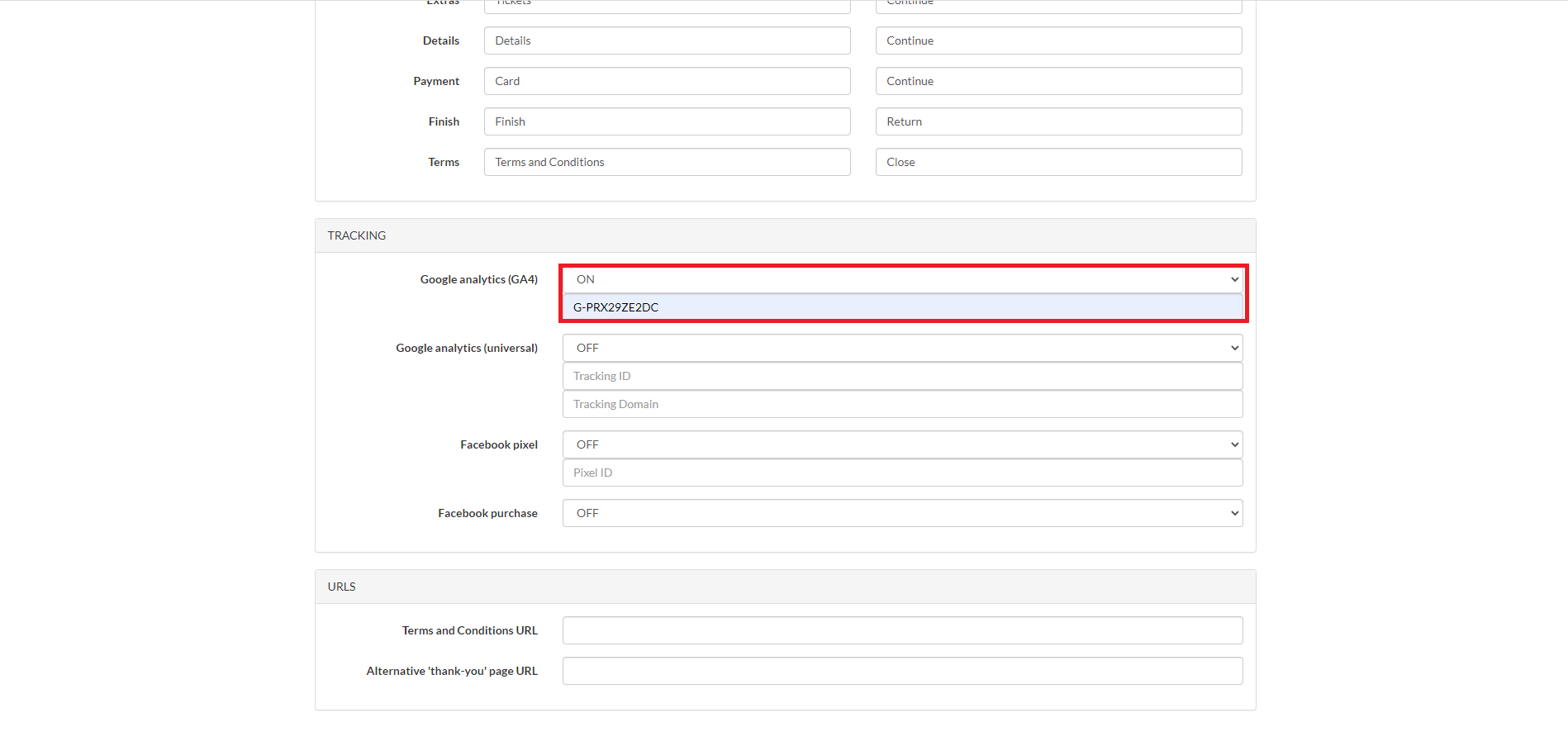This screenshot has height=746, width=1568.
Task: Open the Google analytics (universal) OFF dropdown
Action: [902, 348]
